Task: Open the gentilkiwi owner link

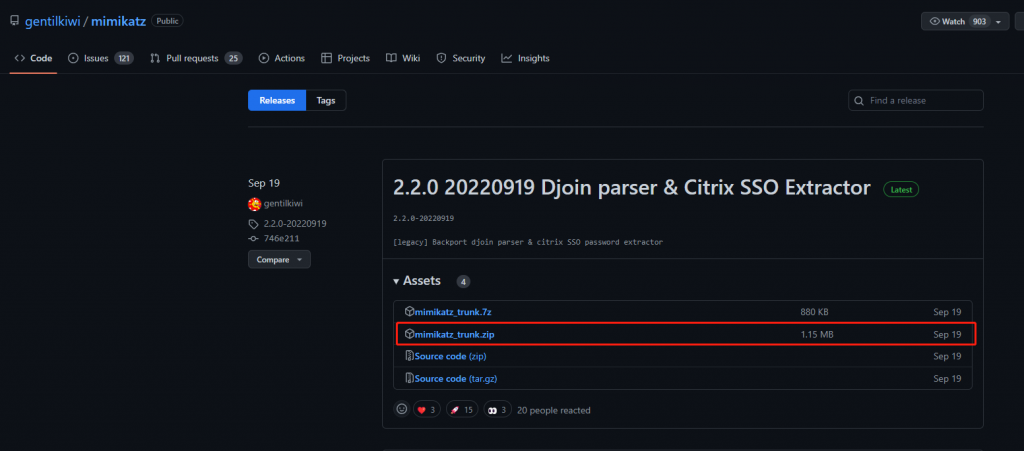Action: point(52,21)
